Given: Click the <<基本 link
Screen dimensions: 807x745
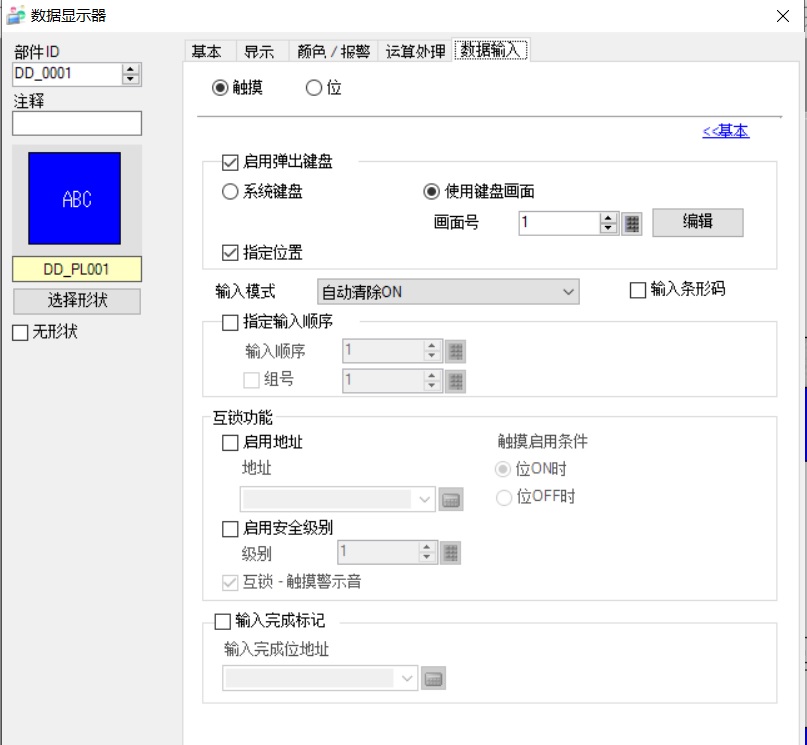Looking at the screenshot, I should tap(725, 131).
